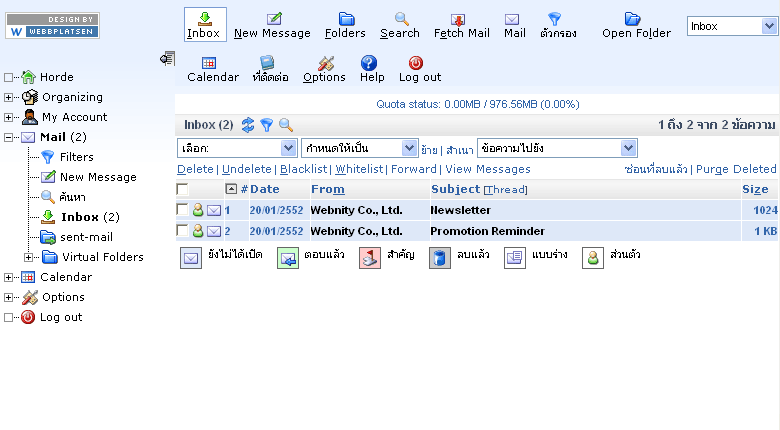This screenshot has height=430, width=780.
Task: Click the funnel filter icon beside Inbox (2)
Action: pos(267,124)
